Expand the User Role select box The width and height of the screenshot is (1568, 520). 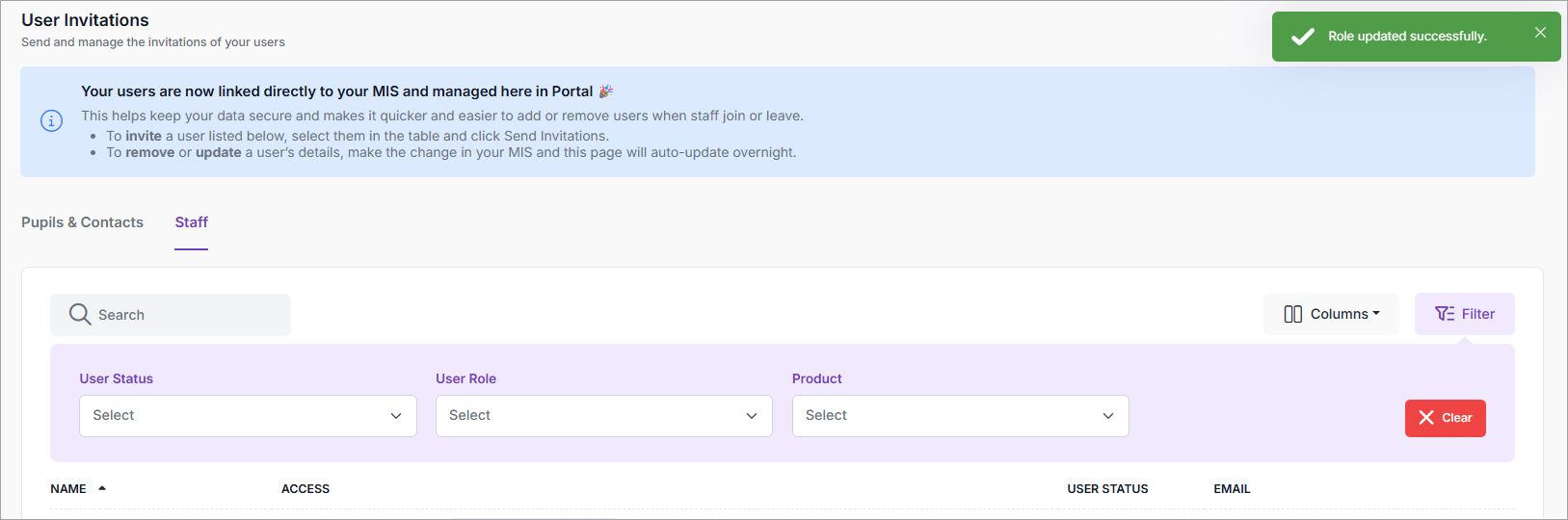coord(603,416)
